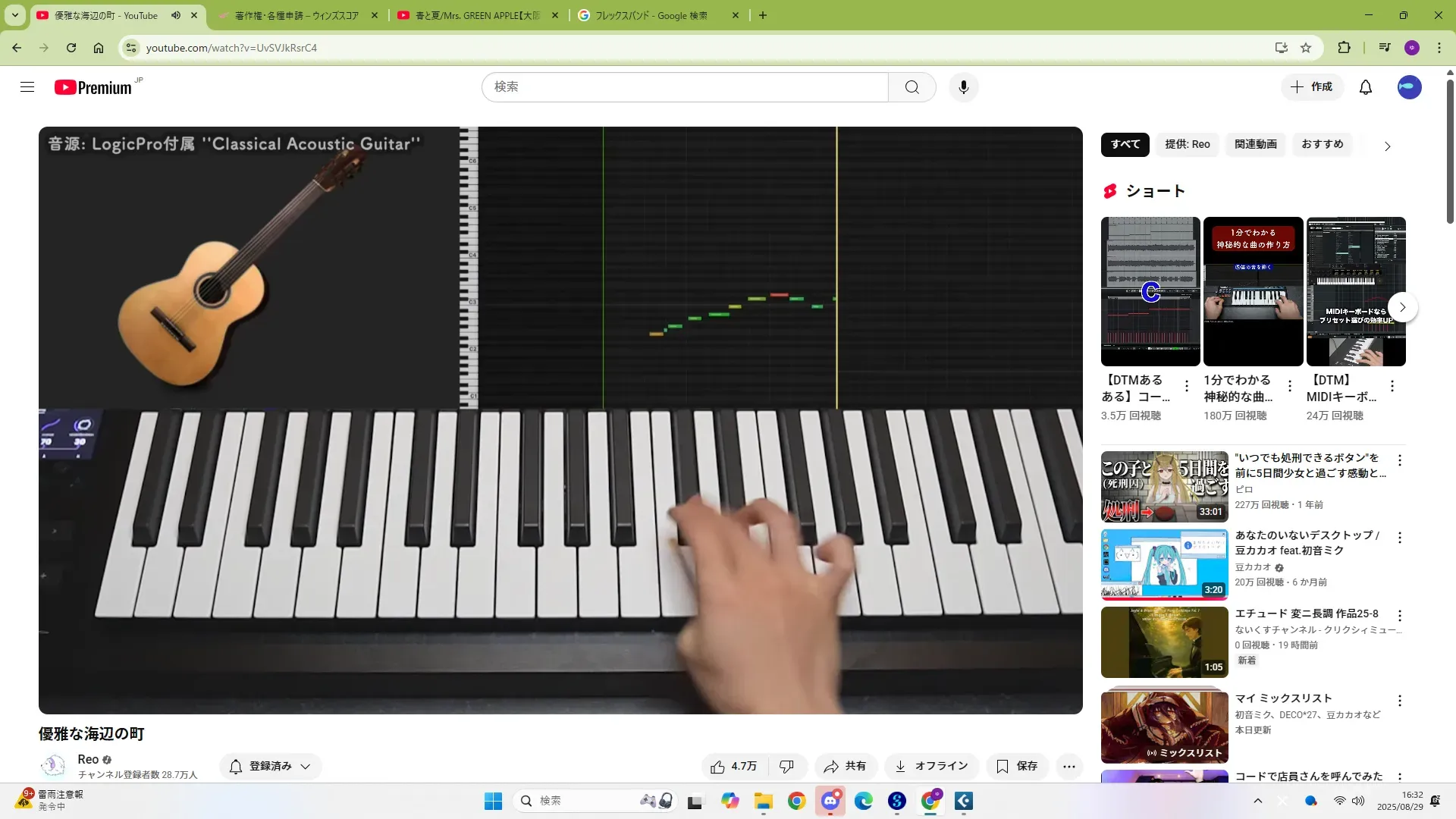
Task: Open the 33:01 video thumbnail
Action: 1164,487
